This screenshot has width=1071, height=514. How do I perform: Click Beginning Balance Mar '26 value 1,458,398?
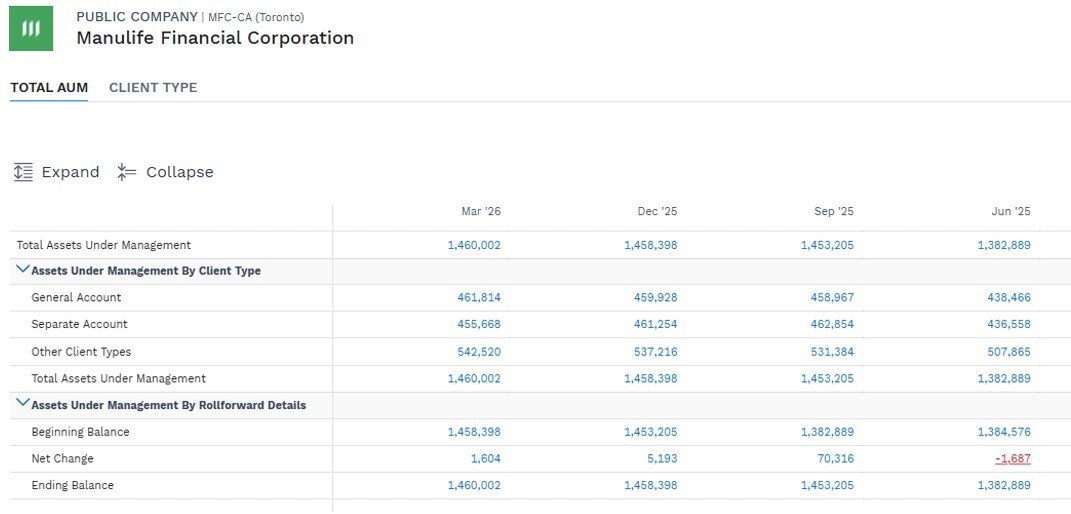(x=474, y=432)
